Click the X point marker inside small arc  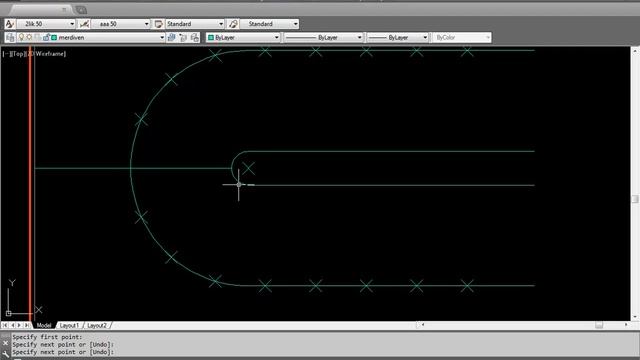pyautogui.click(x=248, y=168)
